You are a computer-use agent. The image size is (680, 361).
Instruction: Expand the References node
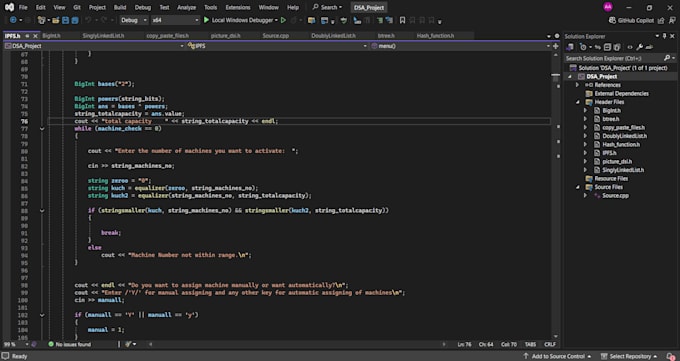pyautogui.click(x=578, y=85)
